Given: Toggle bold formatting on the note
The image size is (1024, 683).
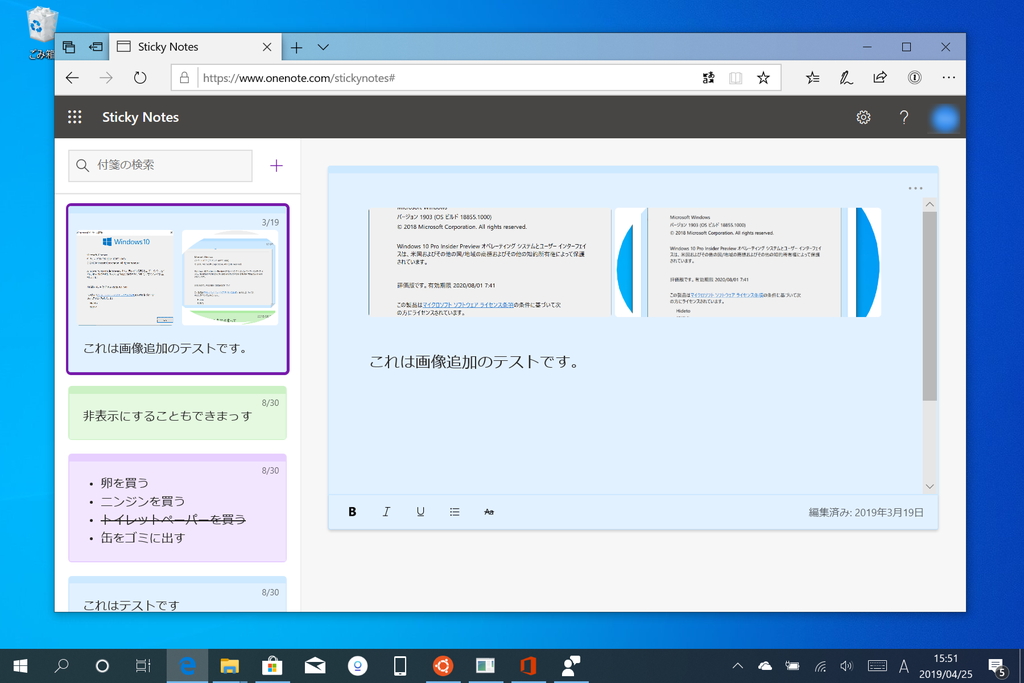Looking at the screenshot, I should pos(352,511).
